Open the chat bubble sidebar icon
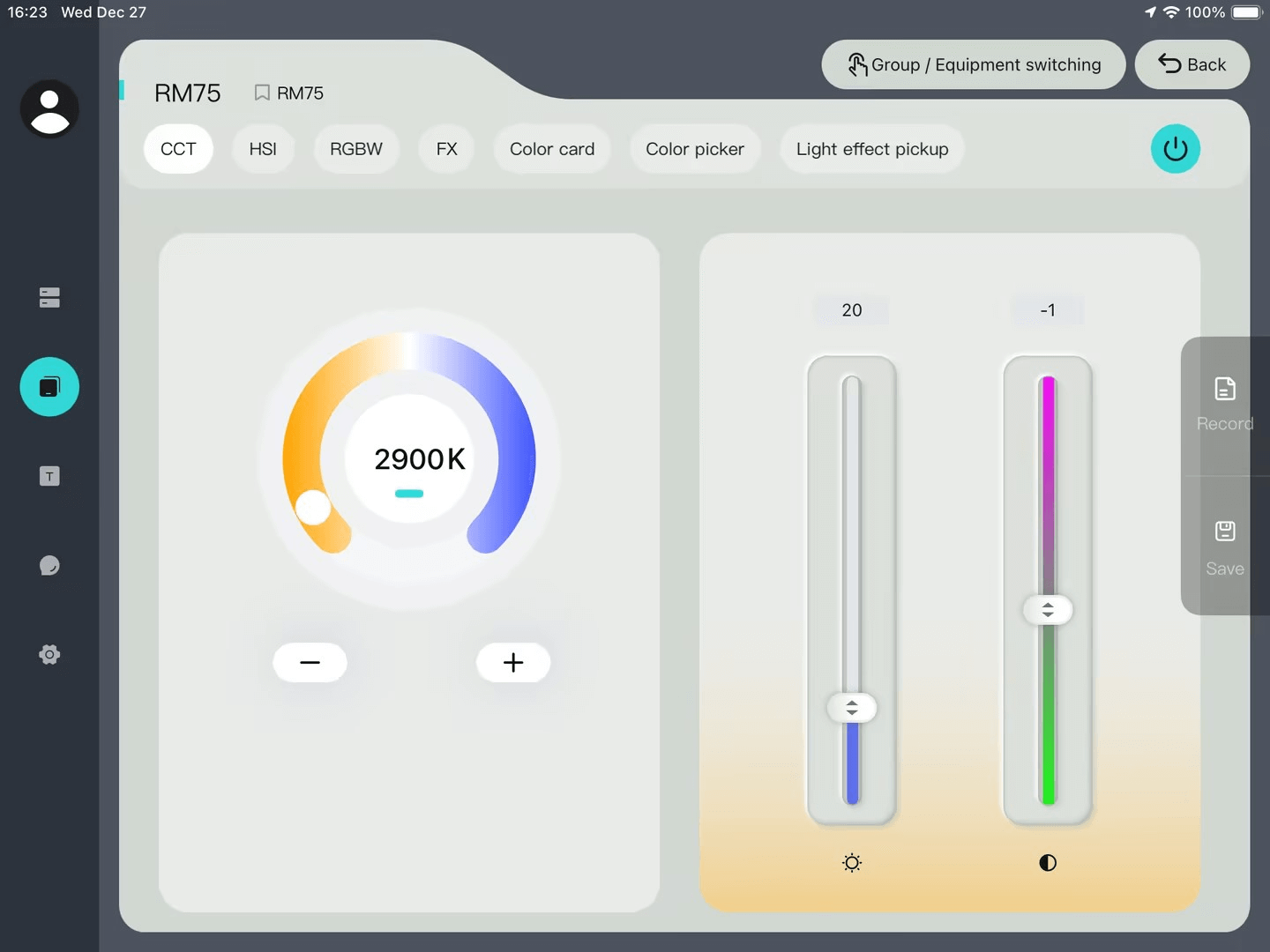The width and height of the screenshot is (1270, 952). point(49,566)
